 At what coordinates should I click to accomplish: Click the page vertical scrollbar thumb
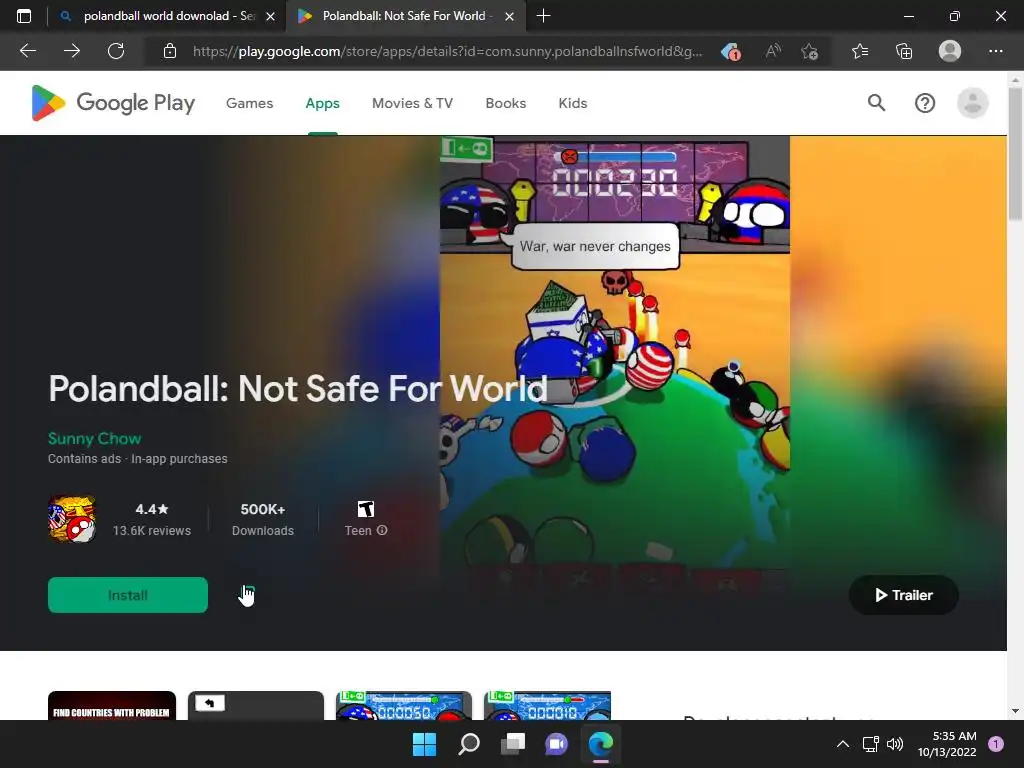tap(1015, 153)
